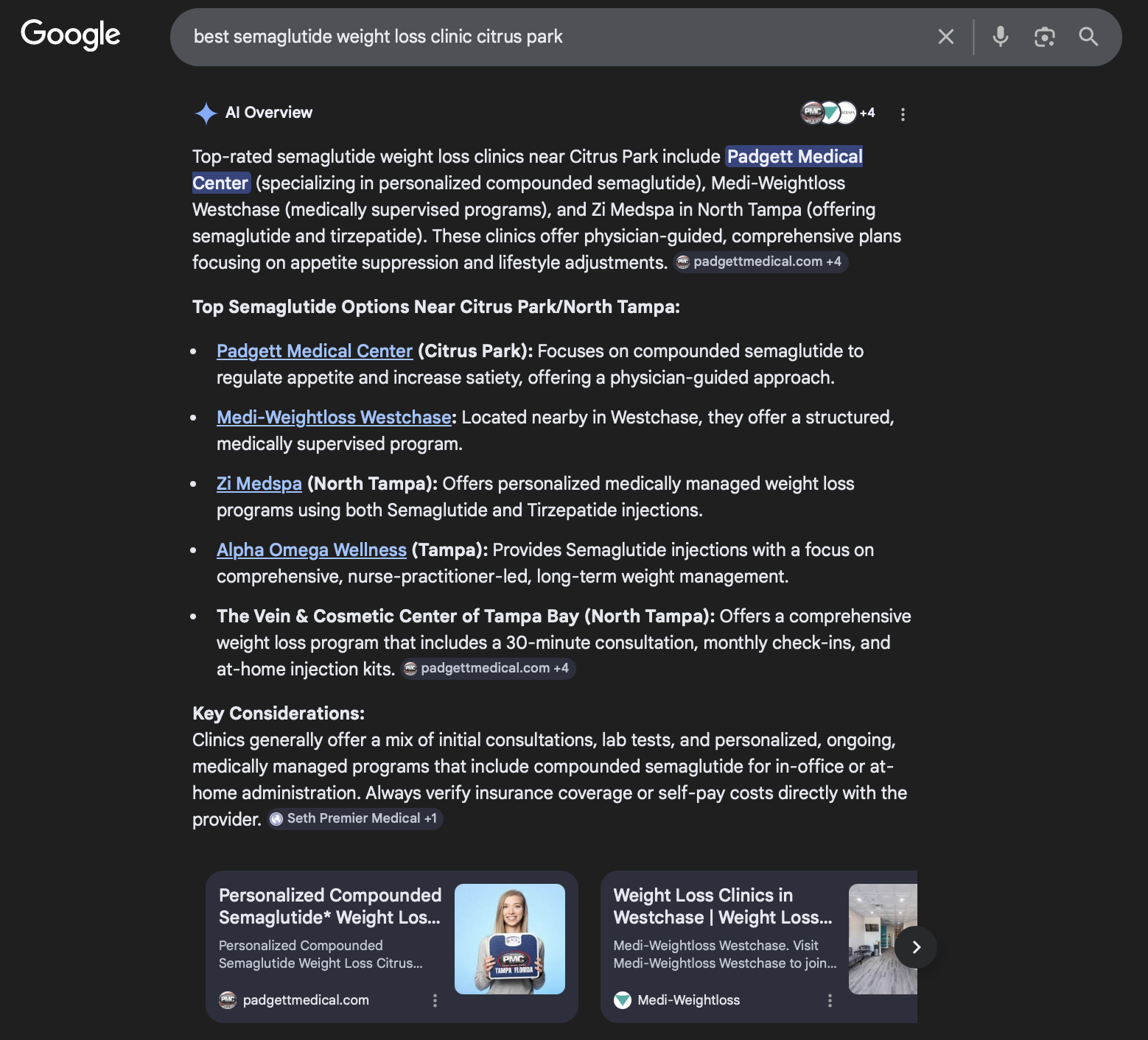Image resolution: width=1148 pixels, height=1040 pixels.
Task: Show AI Overview source icons +4
Action: (838, 113)
